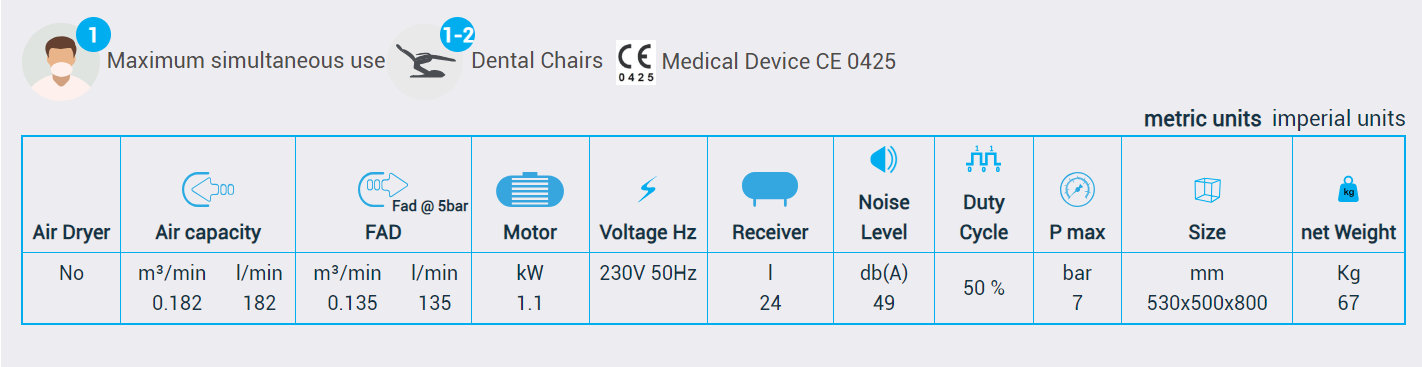Click the Duty Cycle waveform icon
The height and width of the screenshot is (367, 1422).
tap(984, 159)
